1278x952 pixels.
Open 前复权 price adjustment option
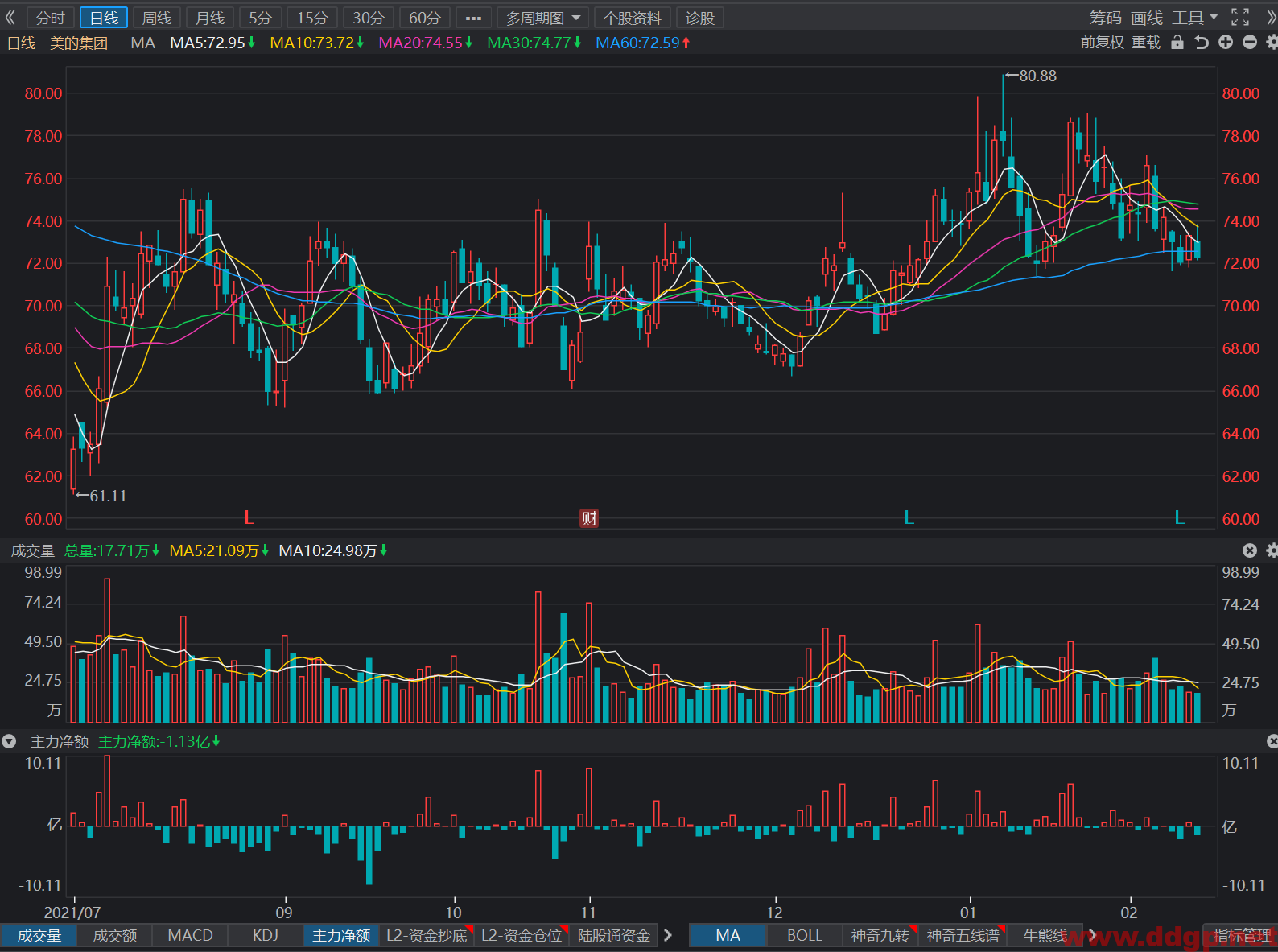click(x=1103, y=43)
